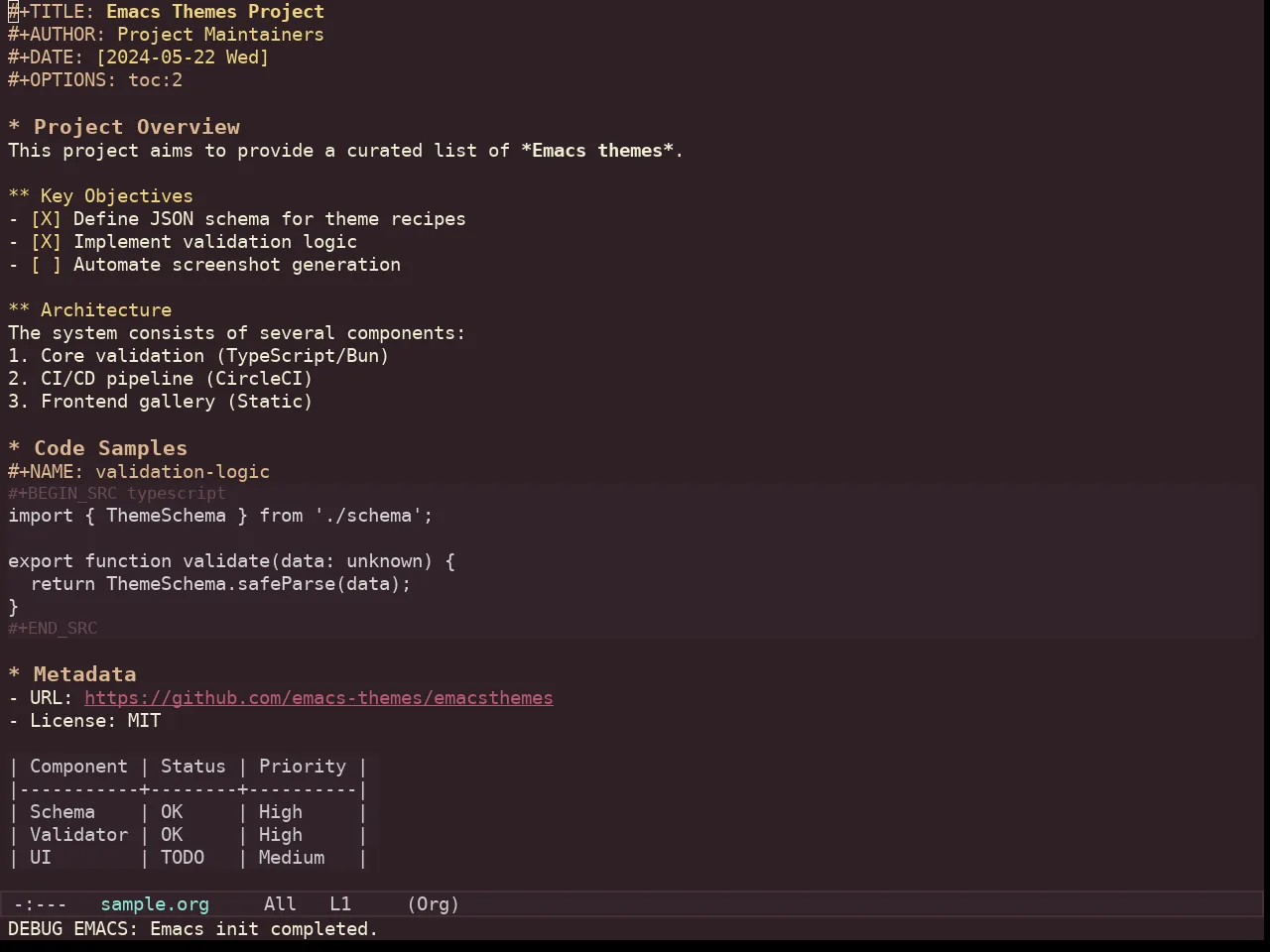
Task: Click the UI cell in the table
Action: pos(41,858)
